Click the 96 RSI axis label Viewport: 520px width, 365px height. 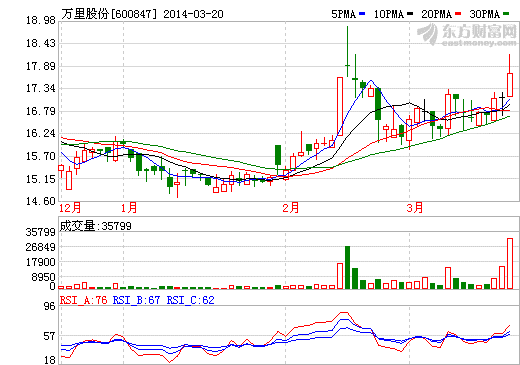click(x=50, y=306)
